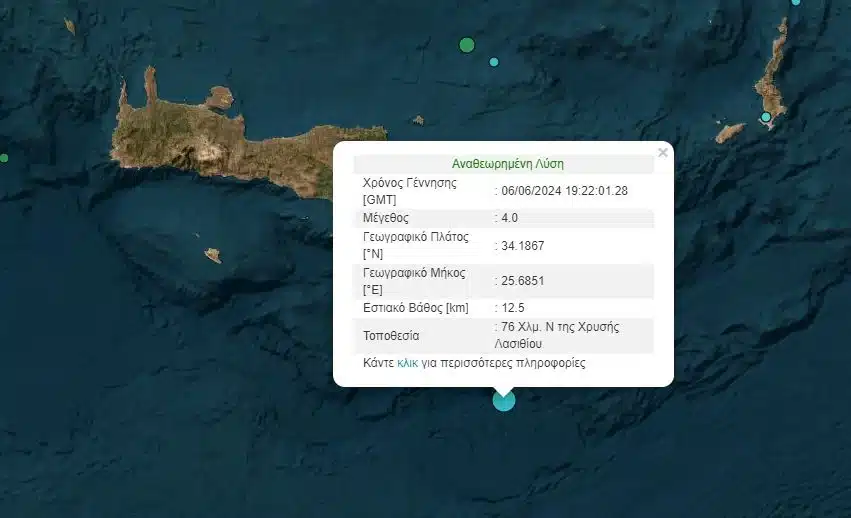Screen dimensions: 851x518
Task: Click the teal marker at the top-right corner
Action: click(796, 2)
